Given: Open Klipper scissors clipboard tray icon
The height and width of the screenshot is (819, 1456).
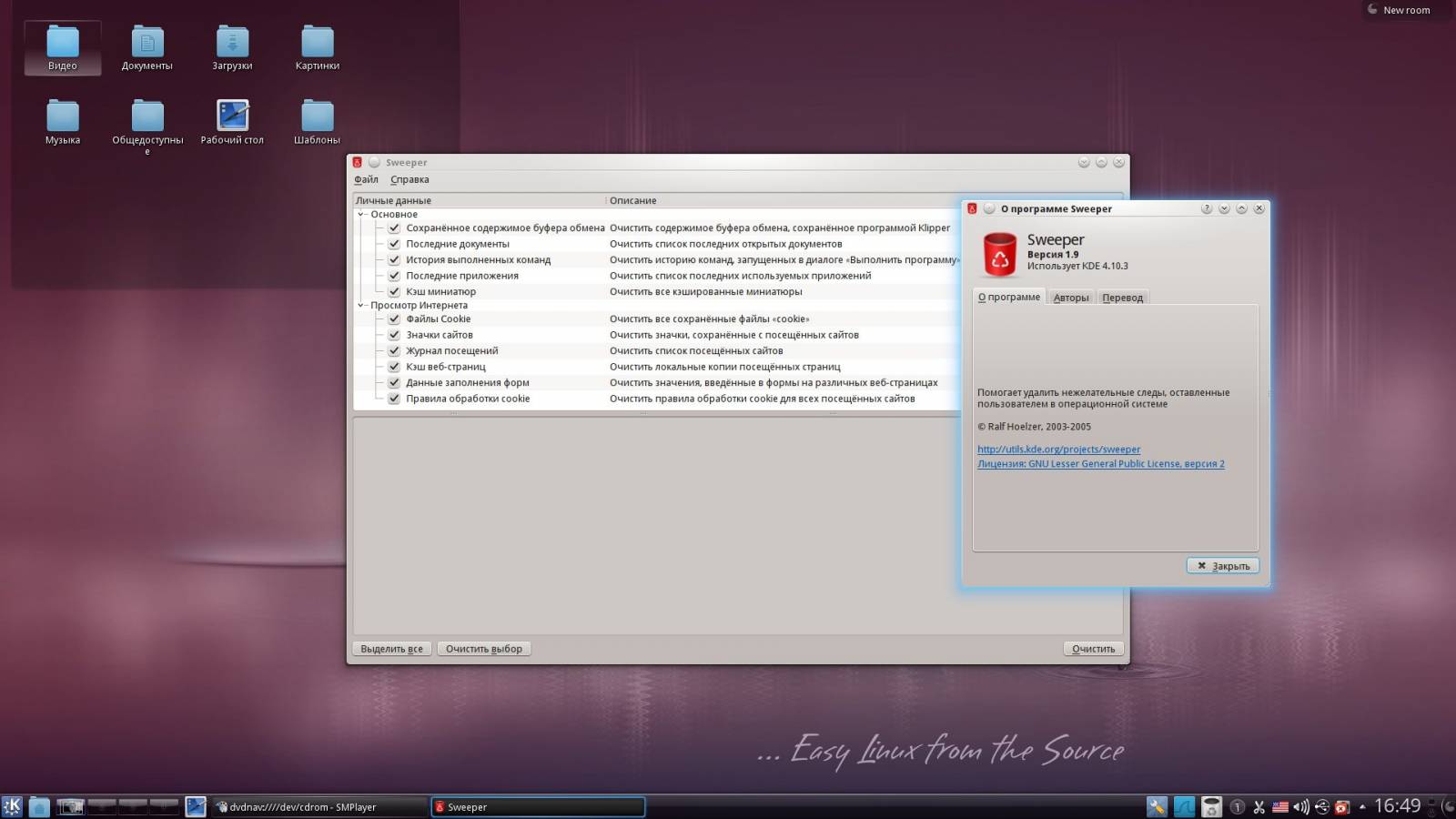Looking at the screenshot, I should [1259, 807].
